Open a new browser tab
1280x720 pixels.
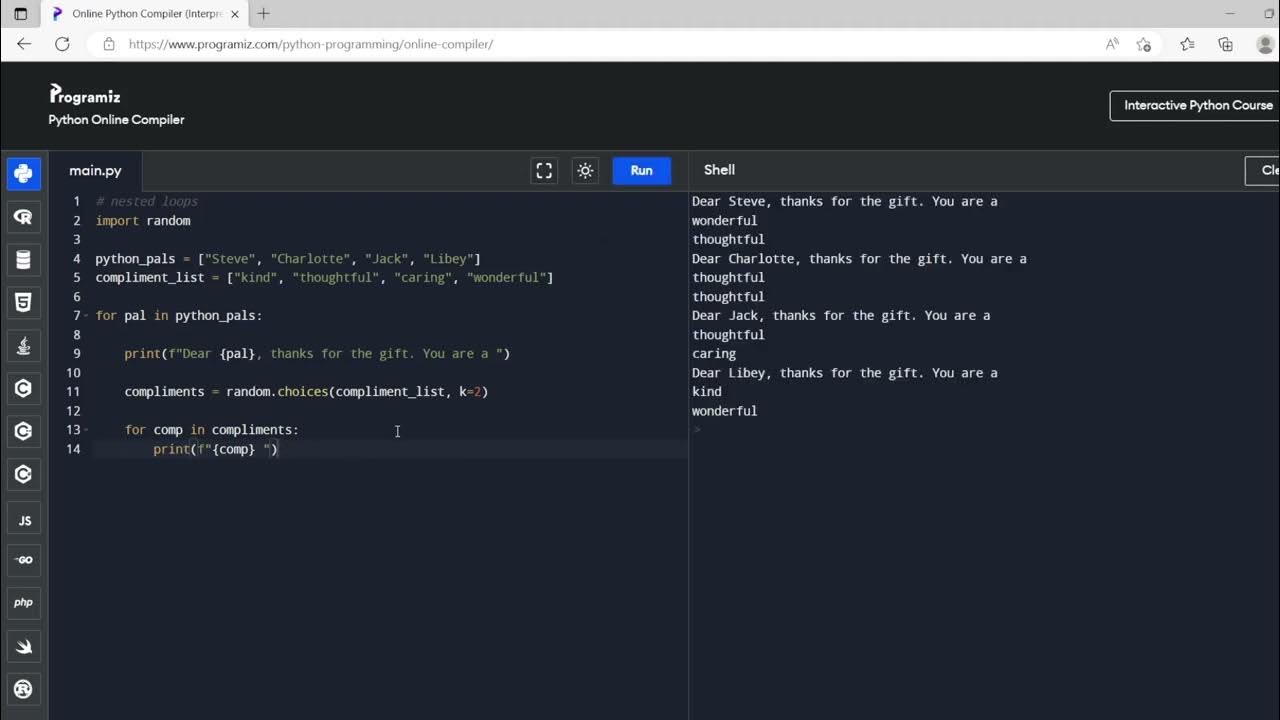click(x=264, y=14)
